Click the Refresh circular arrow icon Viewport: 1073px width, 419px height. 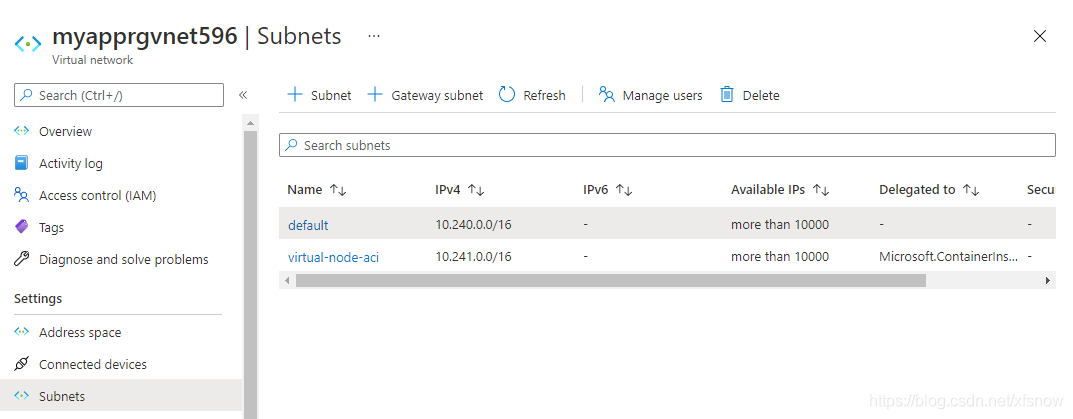507,94
